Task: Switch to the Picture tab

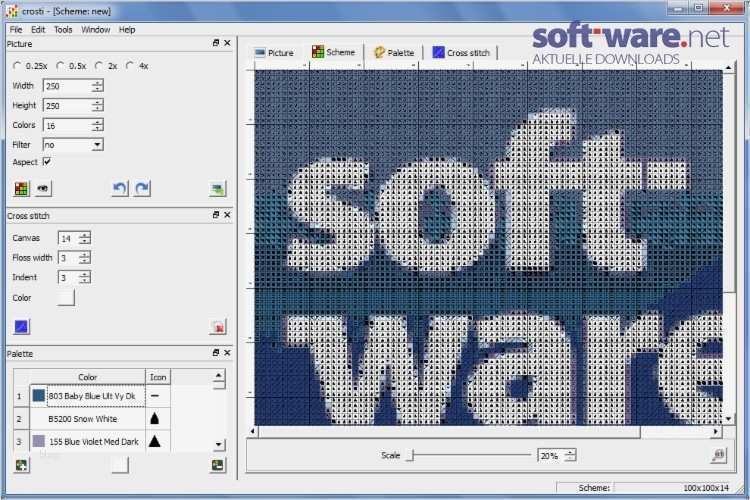Action: (x=275, y=53)
